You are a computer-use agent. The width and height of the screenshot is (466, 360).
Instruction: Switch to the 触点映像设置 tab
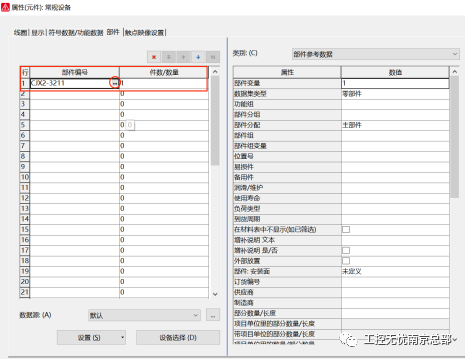[145, 33]
